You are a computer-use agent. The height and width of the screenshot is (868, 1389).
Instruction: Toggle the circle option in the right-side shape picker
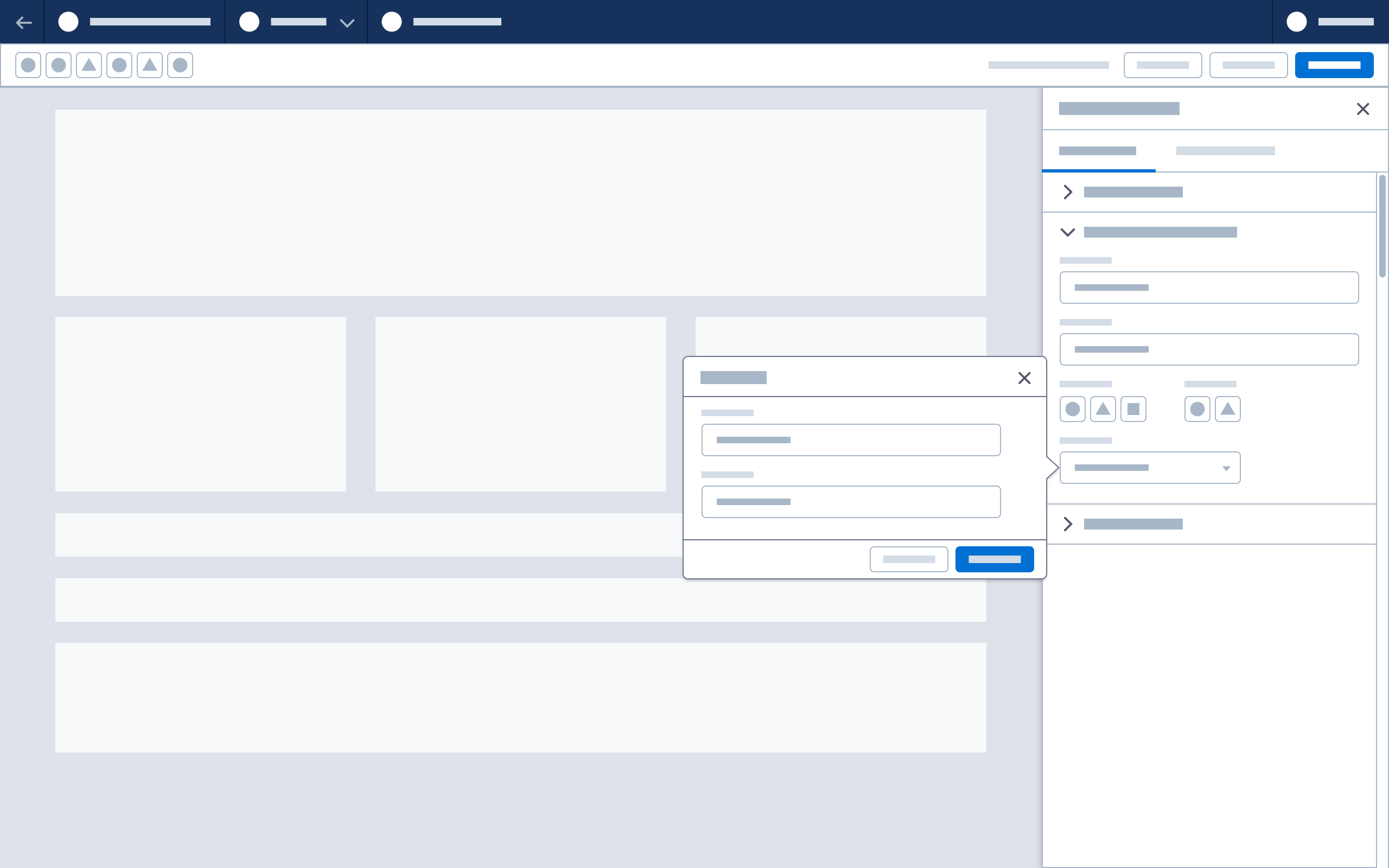[1198, 409]
